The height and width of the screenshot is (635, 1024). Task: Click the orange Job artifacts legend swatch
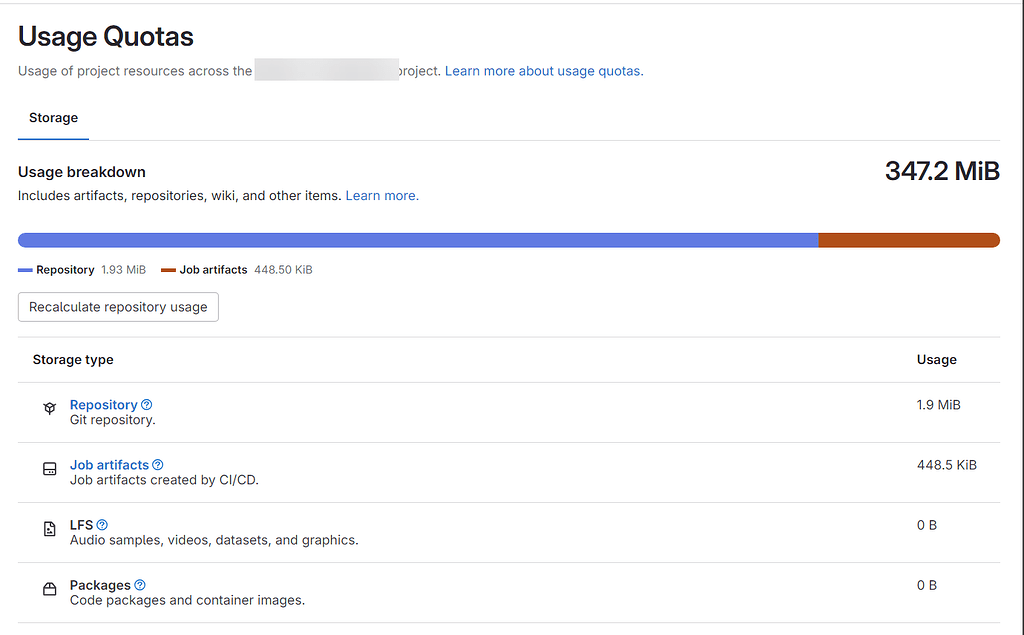[x=168, y=270]
